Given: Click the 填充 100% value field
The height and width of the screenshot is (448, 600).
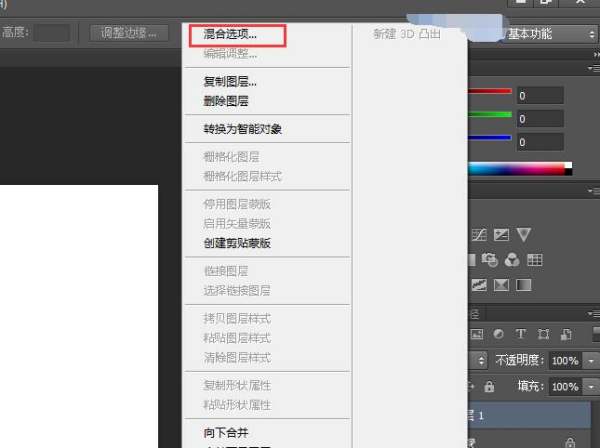Looking at the screenshot, I should (565, 386).
